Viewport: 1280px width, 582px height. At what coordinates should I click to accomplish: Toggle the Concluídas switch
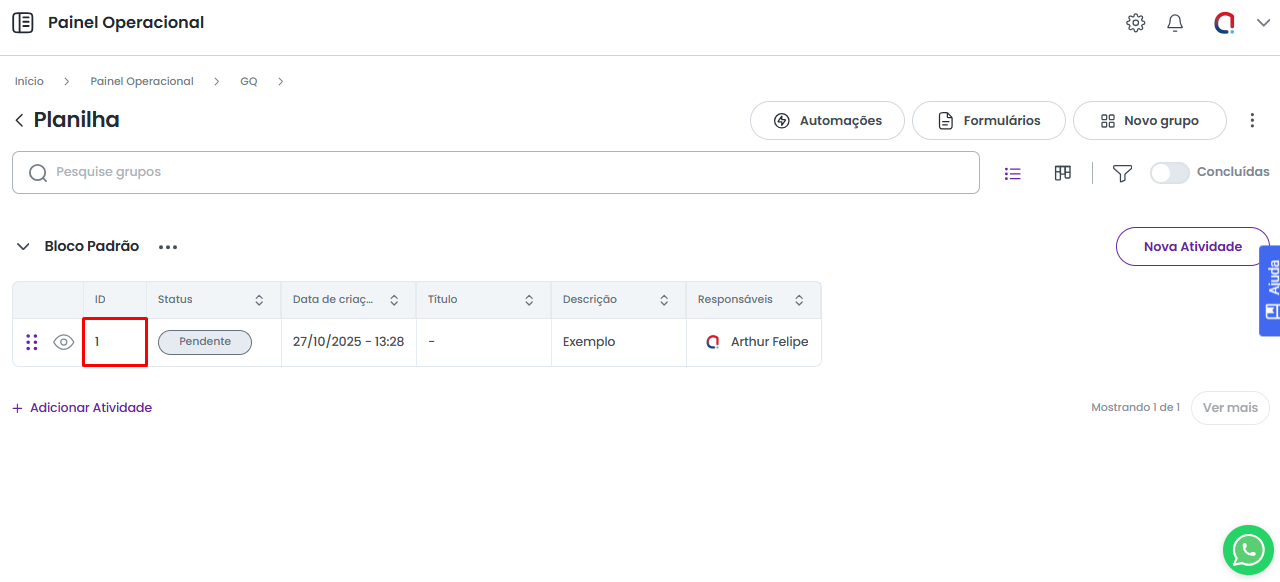click(1169, 173)
